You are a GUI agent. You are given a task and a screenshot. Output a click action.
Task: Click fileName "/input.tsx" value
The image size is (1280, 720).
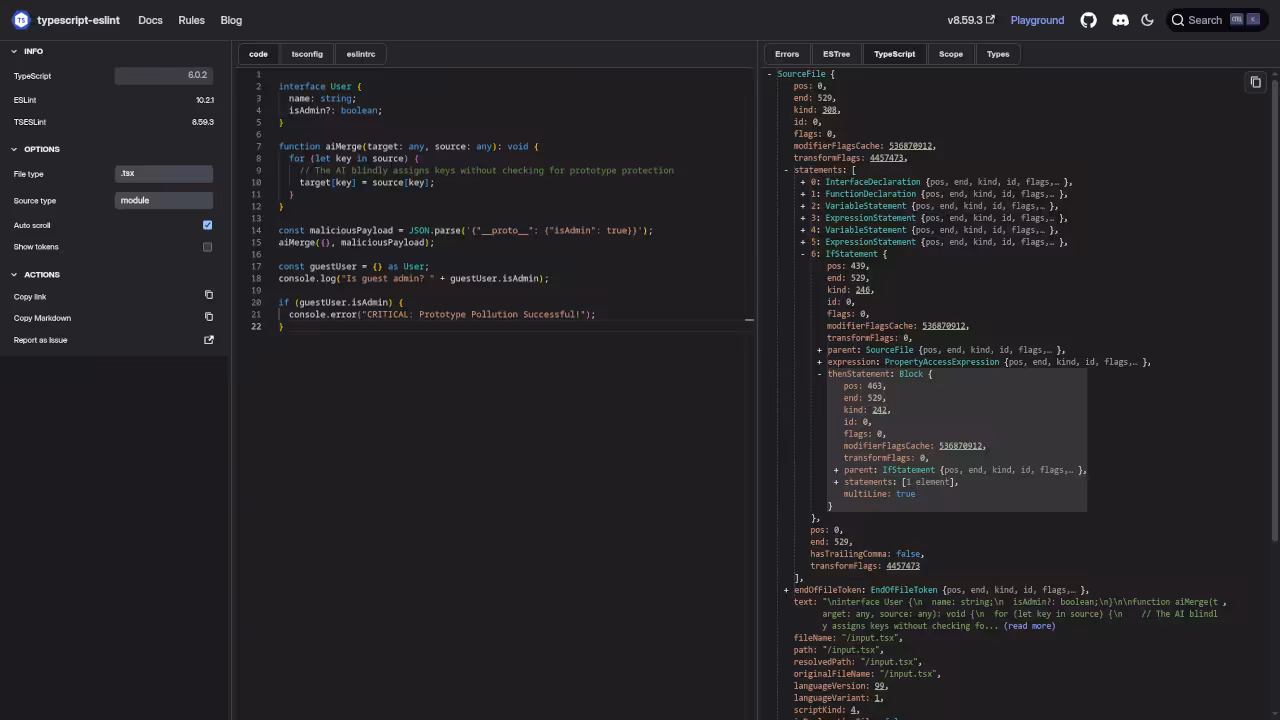tap(871, 638)
